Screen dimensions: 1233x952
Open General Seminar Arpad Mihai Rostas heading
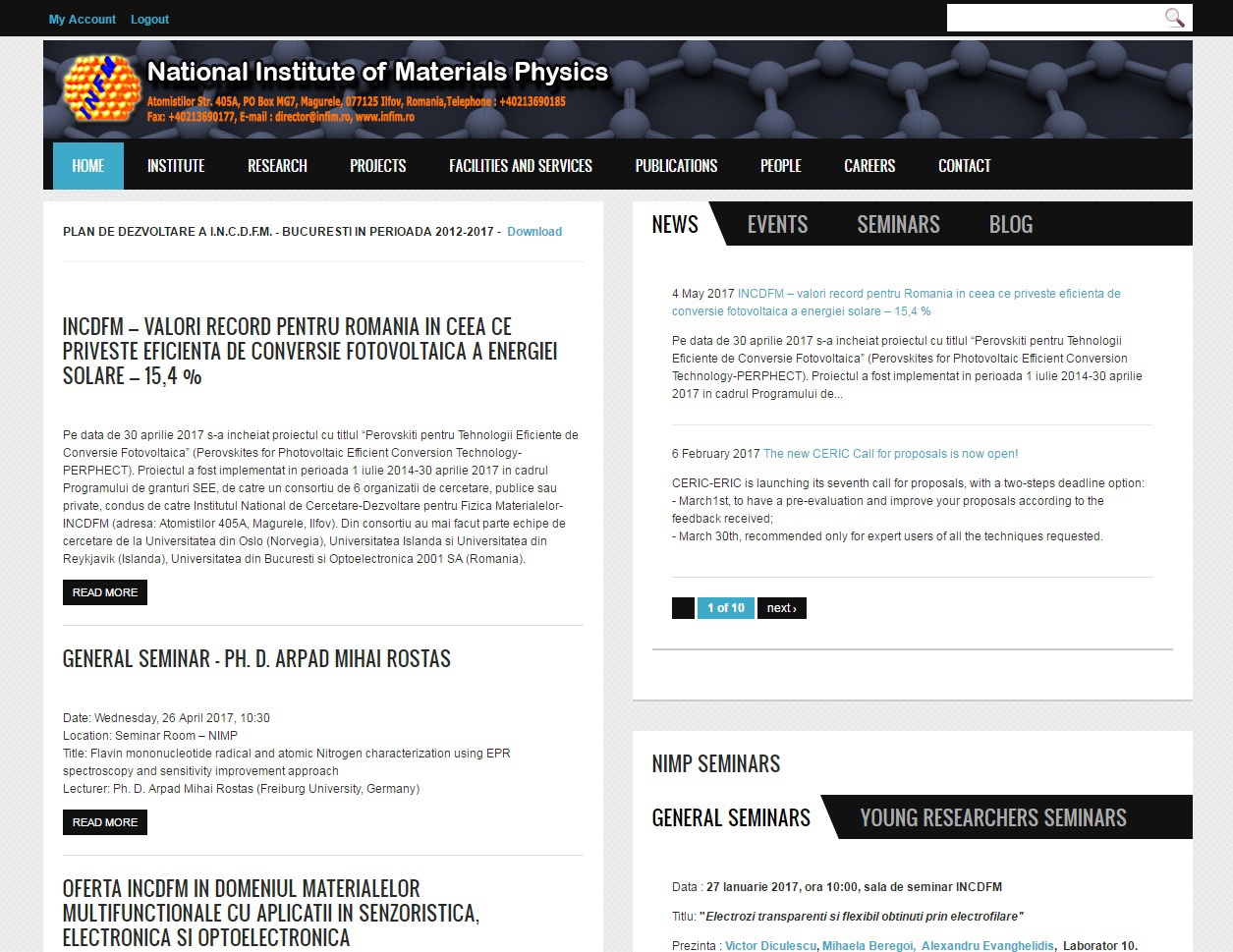pyautogui.click(x=256, y=658)
